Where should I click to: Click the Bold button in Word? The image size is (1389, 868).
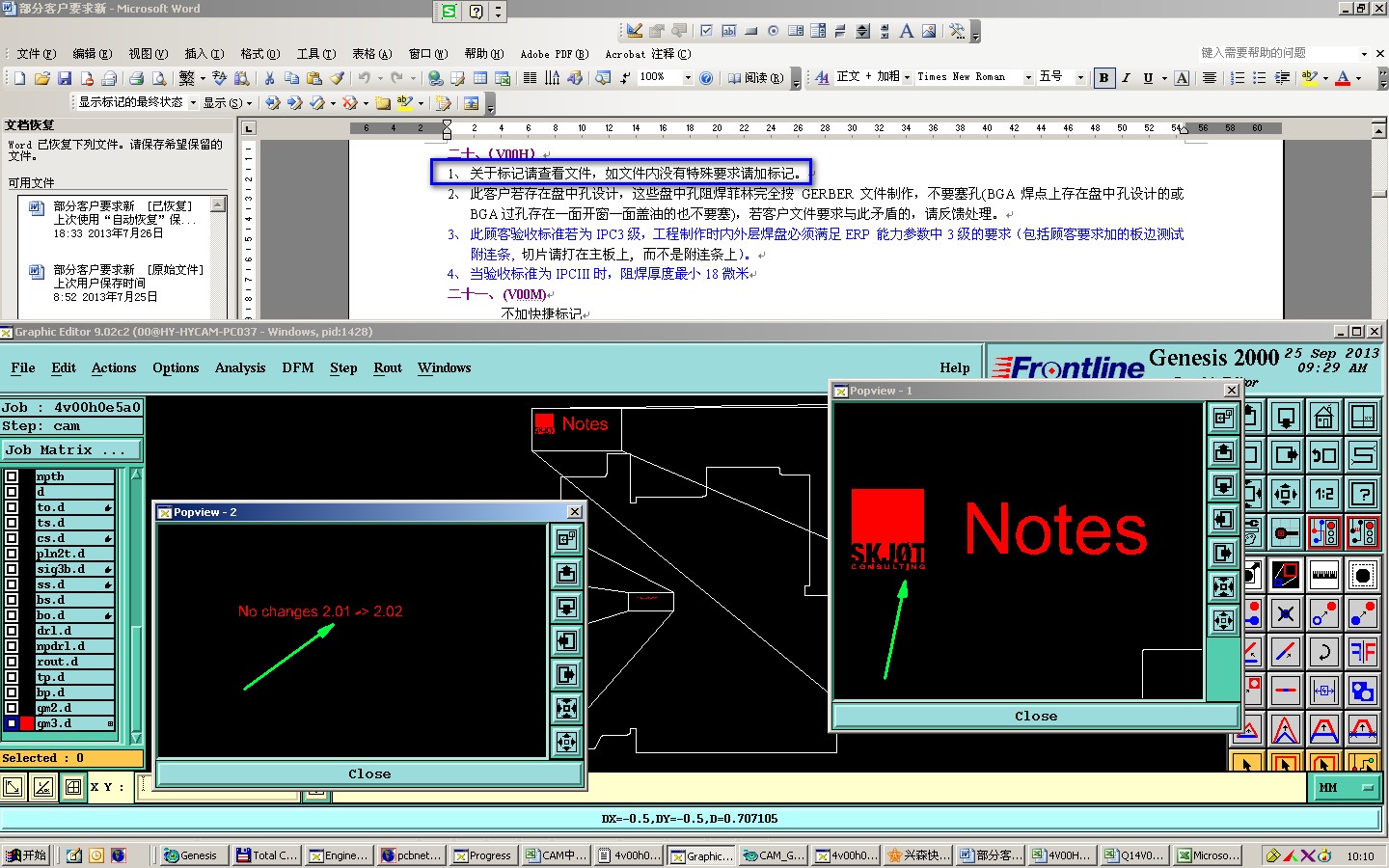tap(1103, 78)
